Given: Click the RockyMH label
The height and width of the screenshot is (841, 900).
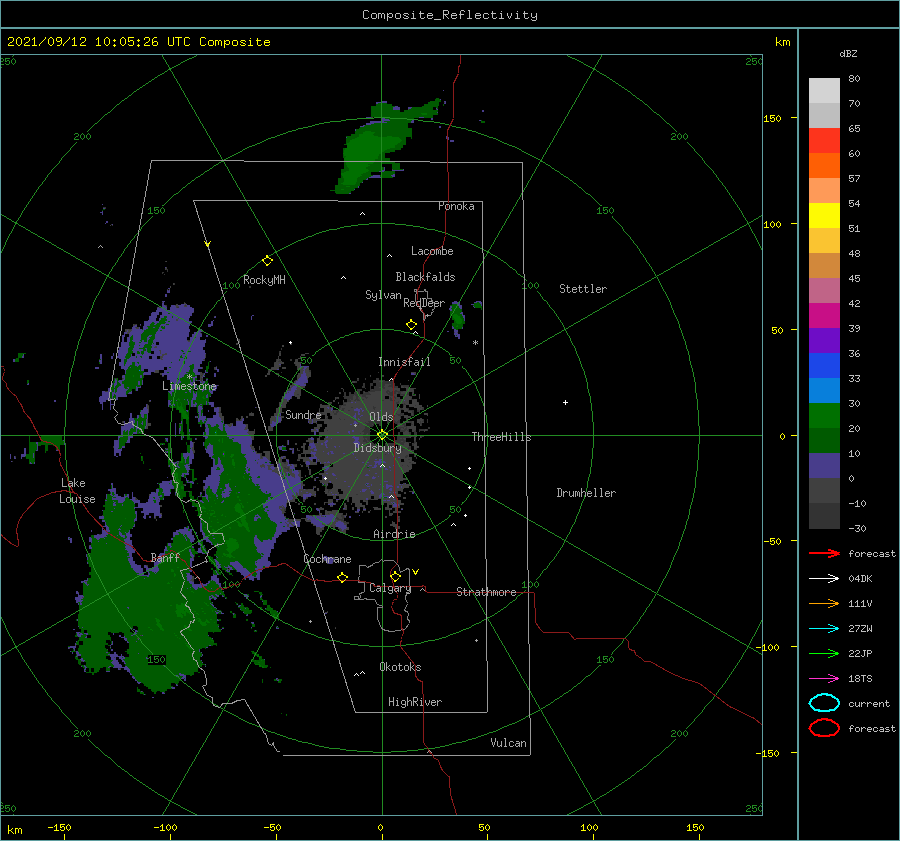Looking at the screenshot, I should click(x=264, y=280).
